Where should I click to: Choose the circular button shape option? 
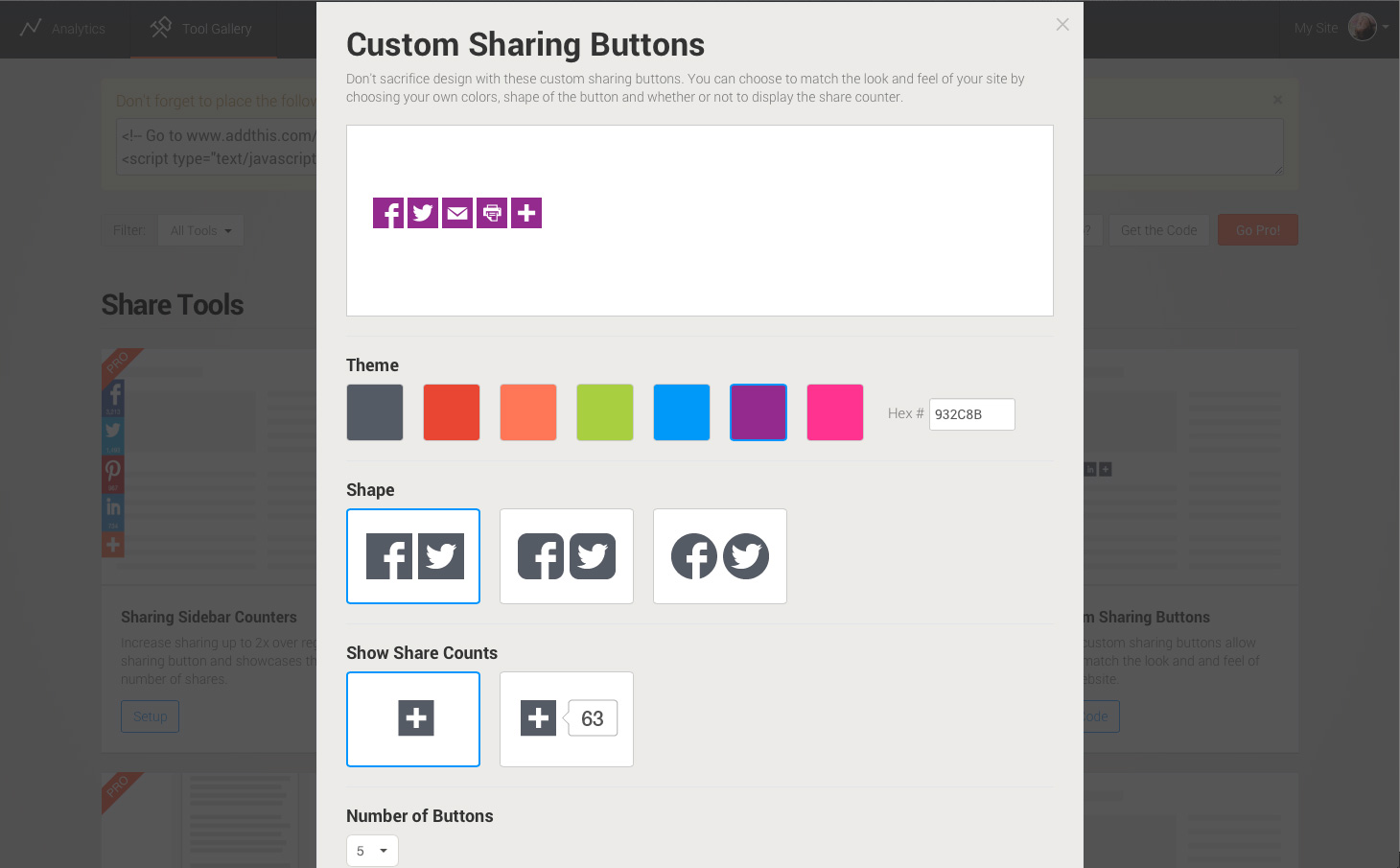pos(720,556)
